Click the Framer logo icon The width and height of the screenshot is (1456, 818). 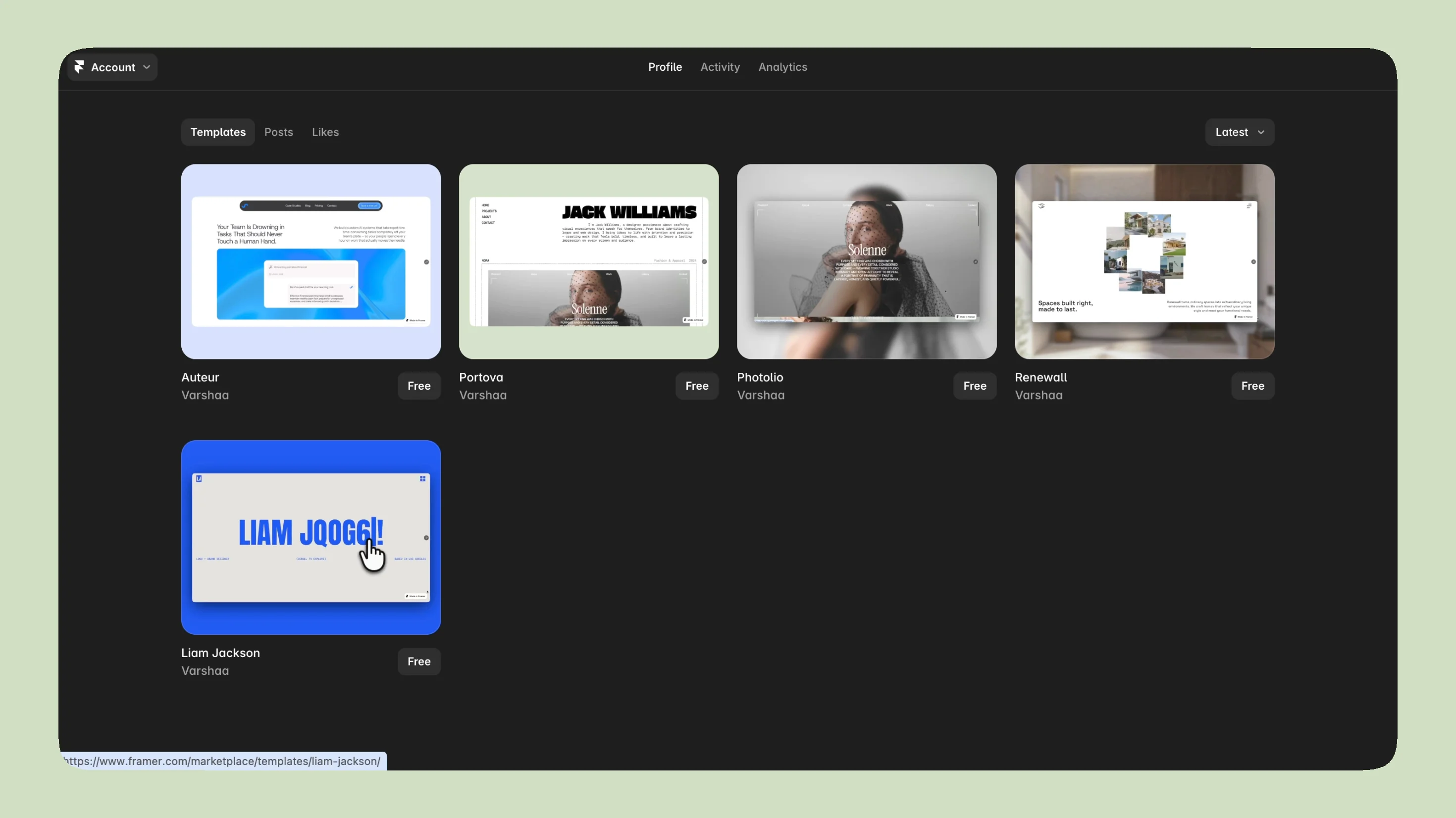click(79, 67)
